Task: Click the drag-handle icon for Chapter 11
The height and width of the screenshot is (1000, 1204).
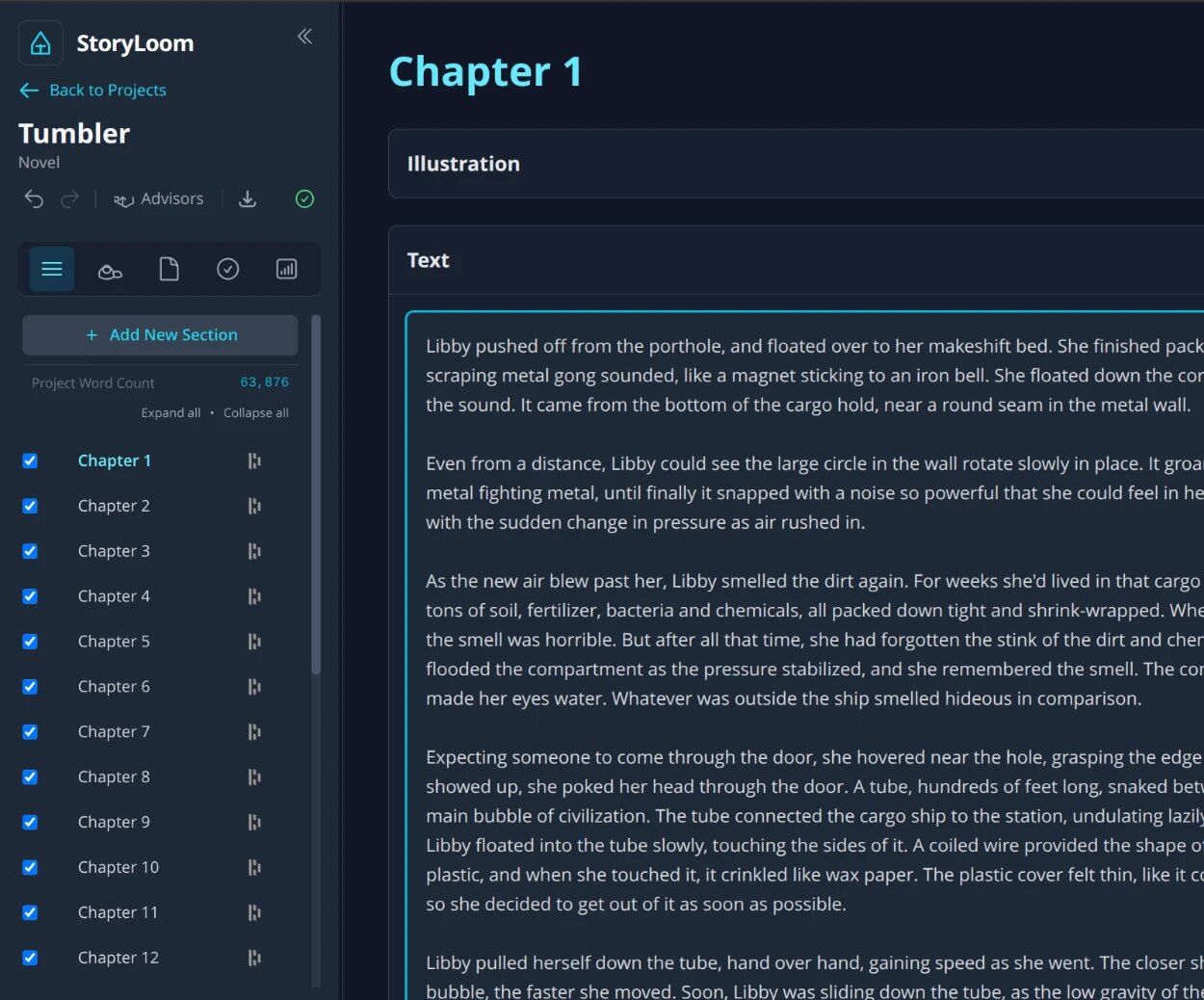Action: click(254, 912)
